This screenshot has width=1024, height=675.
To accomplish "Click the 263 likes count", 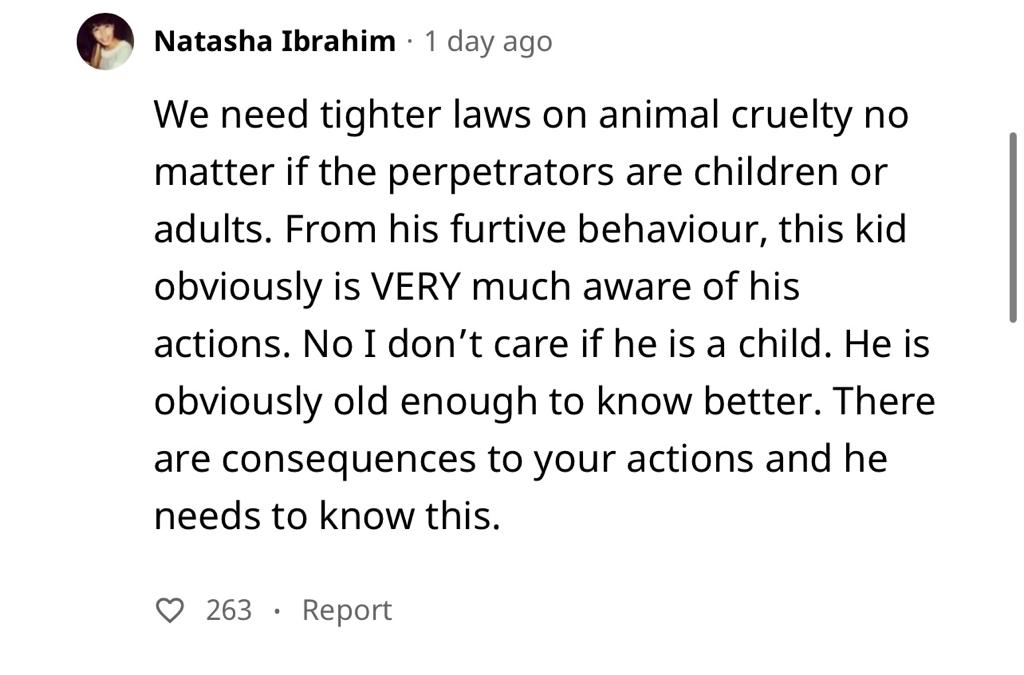I will click(x=229, y=610).
